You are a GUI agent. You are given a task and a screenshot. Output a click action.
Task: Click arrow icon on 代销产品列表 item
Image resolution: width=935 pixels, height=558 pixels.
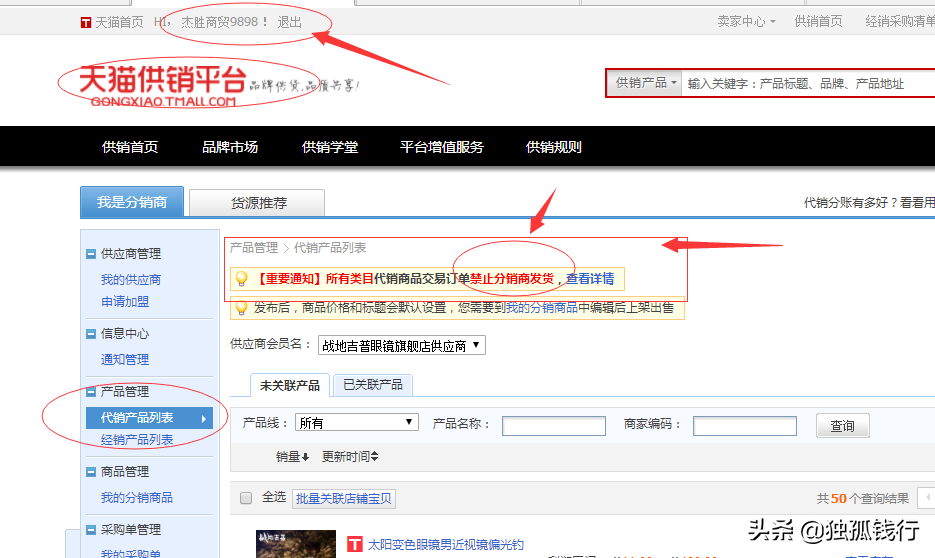point(204,418)
